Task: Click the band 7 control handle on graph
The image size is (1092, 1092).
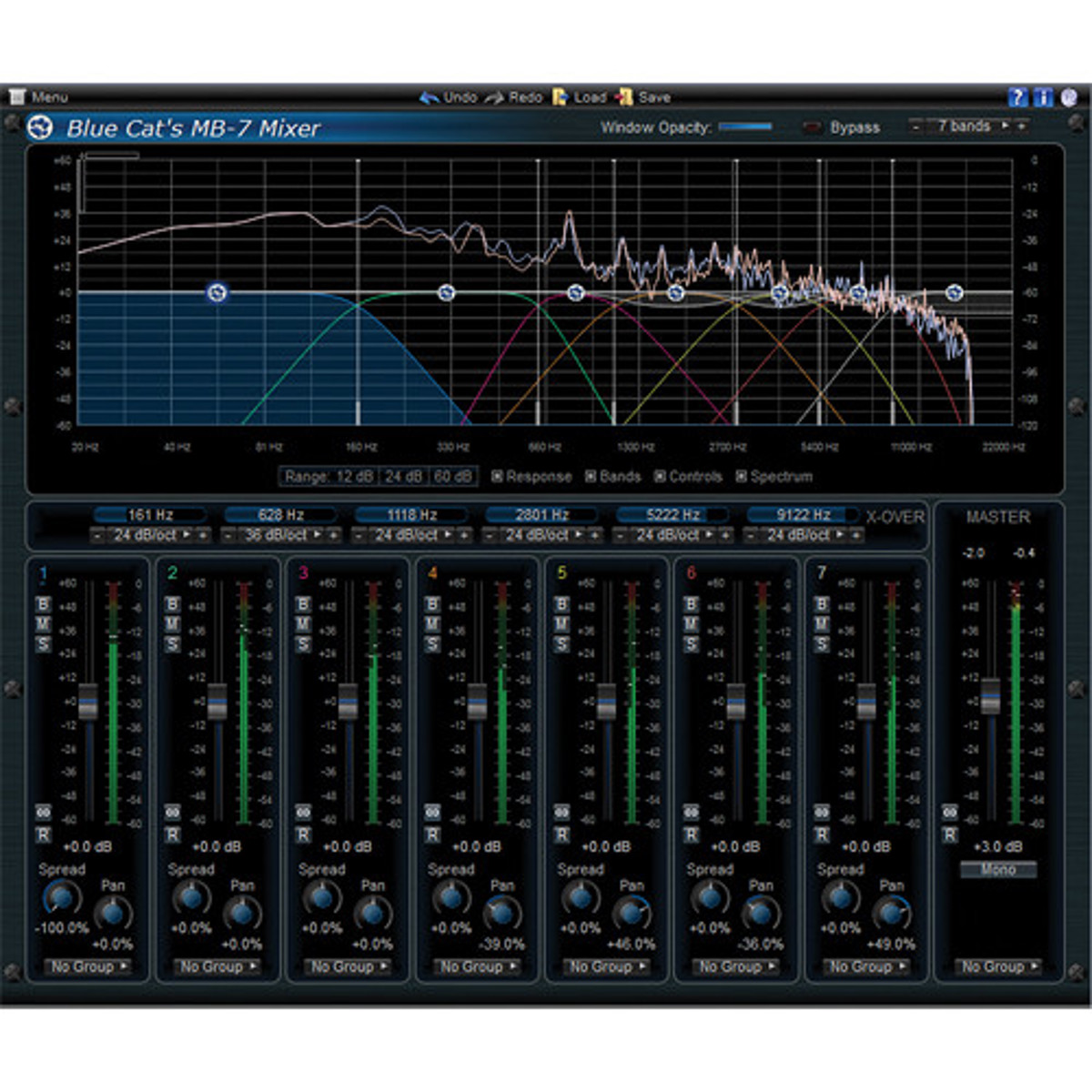Action: click(x=954, y=292)
